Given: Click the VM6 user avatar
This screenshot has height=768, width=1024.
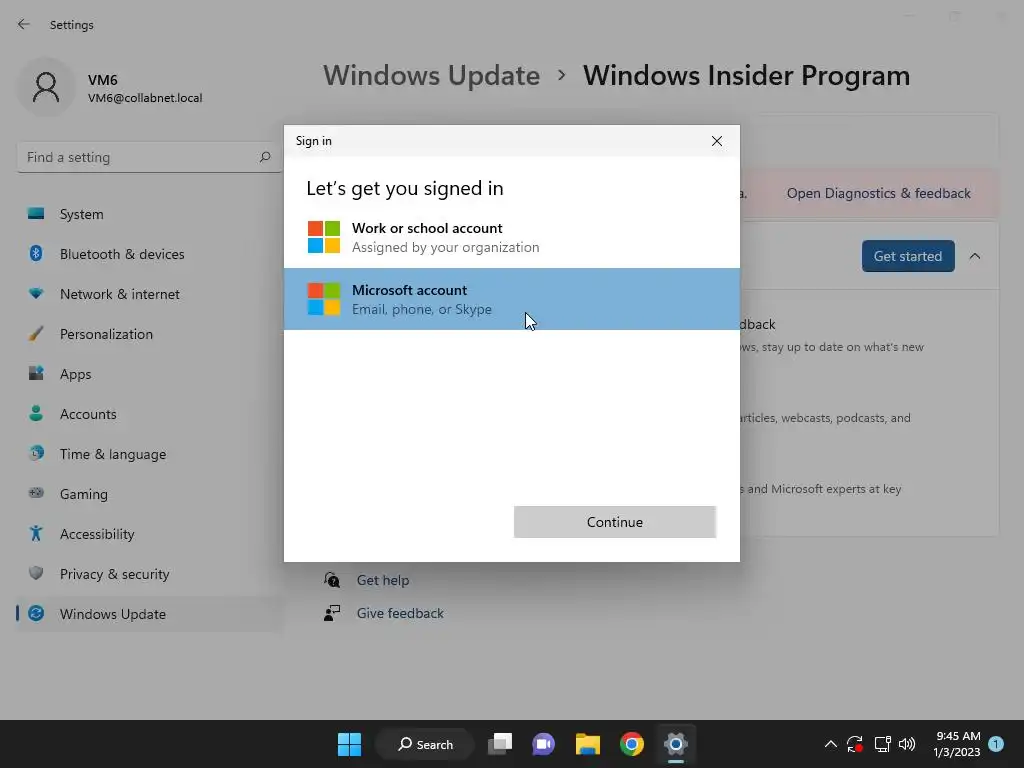Looking at the screenshot, I should click(x=46, y=87).
